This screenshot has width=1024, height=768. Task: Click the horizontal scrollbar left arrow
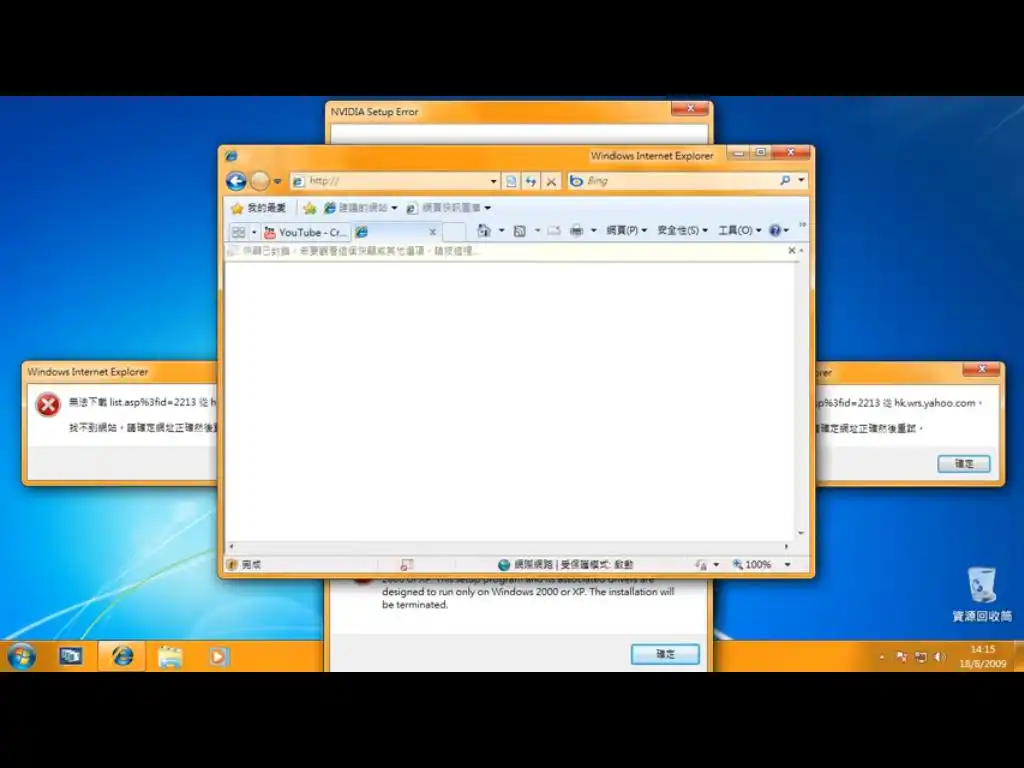(x=231, y=547)
